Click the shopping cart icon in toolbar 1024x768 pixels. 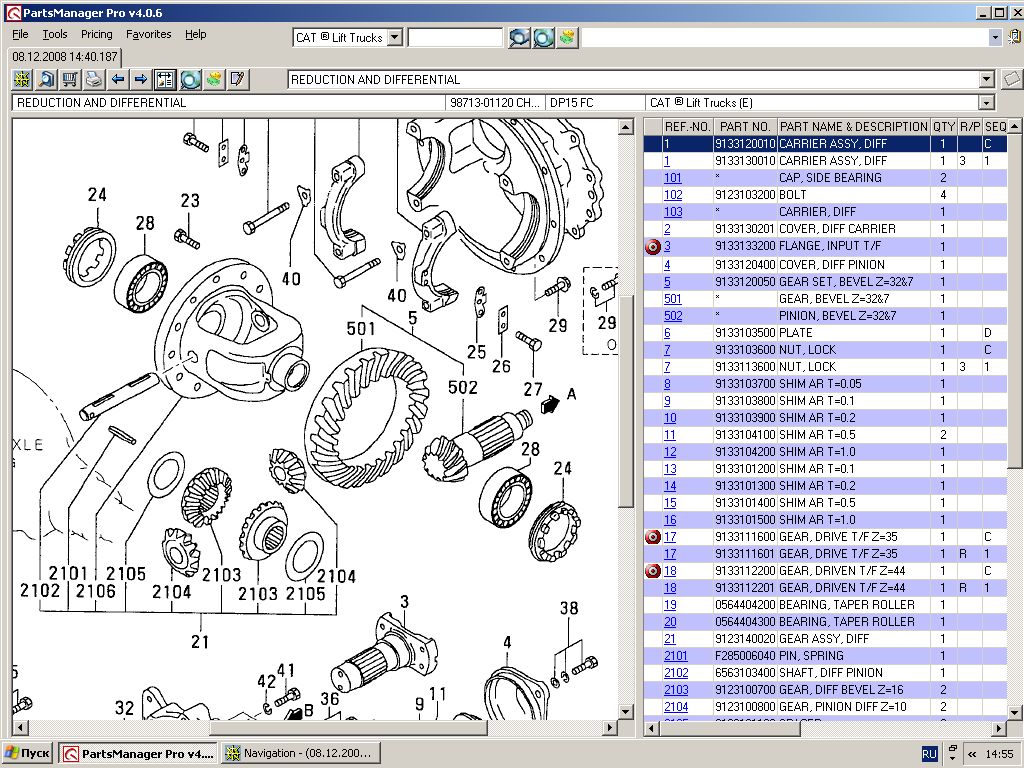(x=70, y=79)
